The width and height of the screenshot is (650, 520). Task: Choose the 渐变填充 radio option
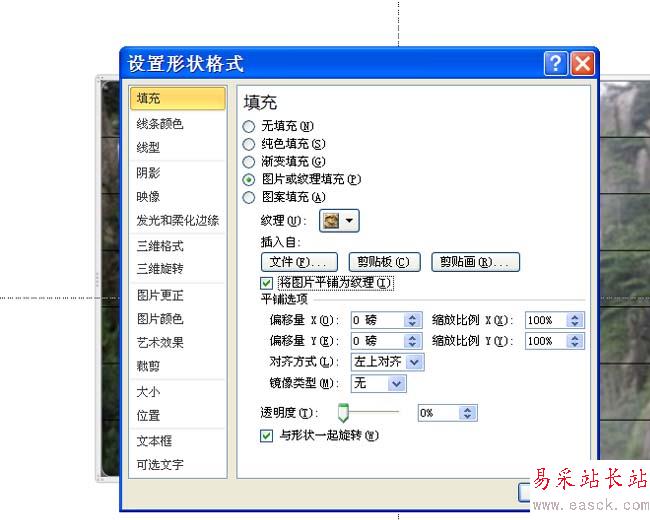coord(249,162)
